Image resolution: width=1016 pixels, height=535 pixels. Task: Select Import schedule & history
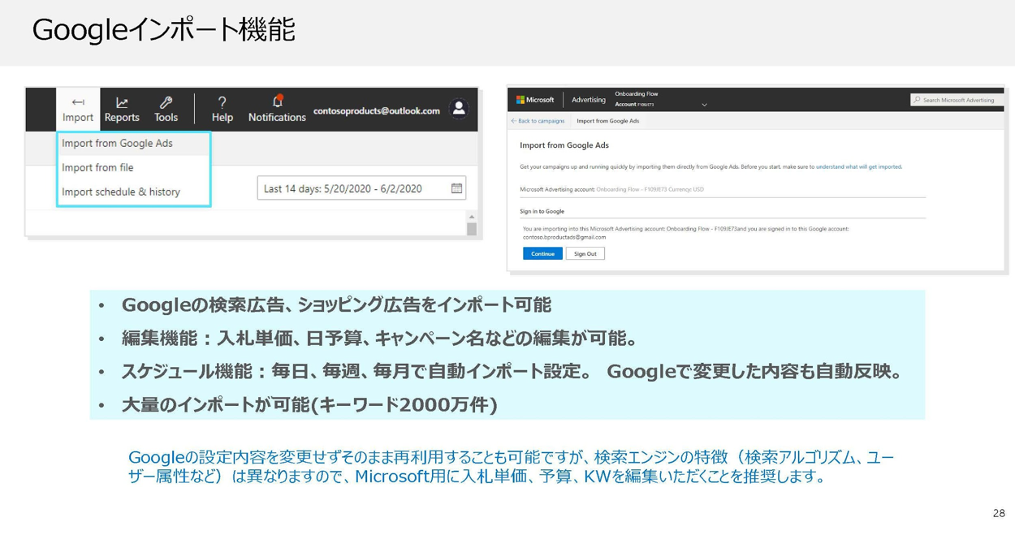click(x=121, y=192)
